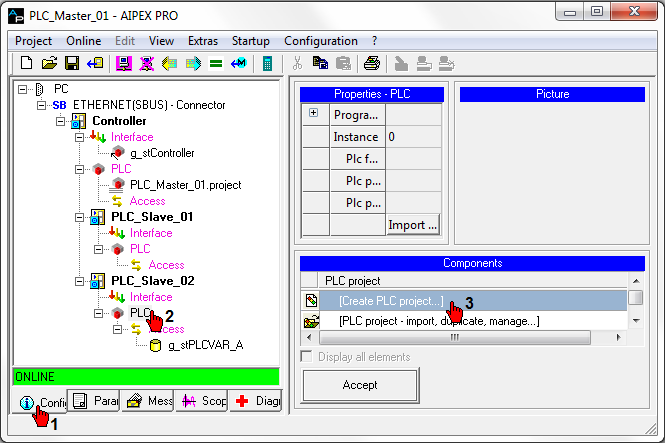Click the second gray user-list toolbar icon

coord(424,64)
